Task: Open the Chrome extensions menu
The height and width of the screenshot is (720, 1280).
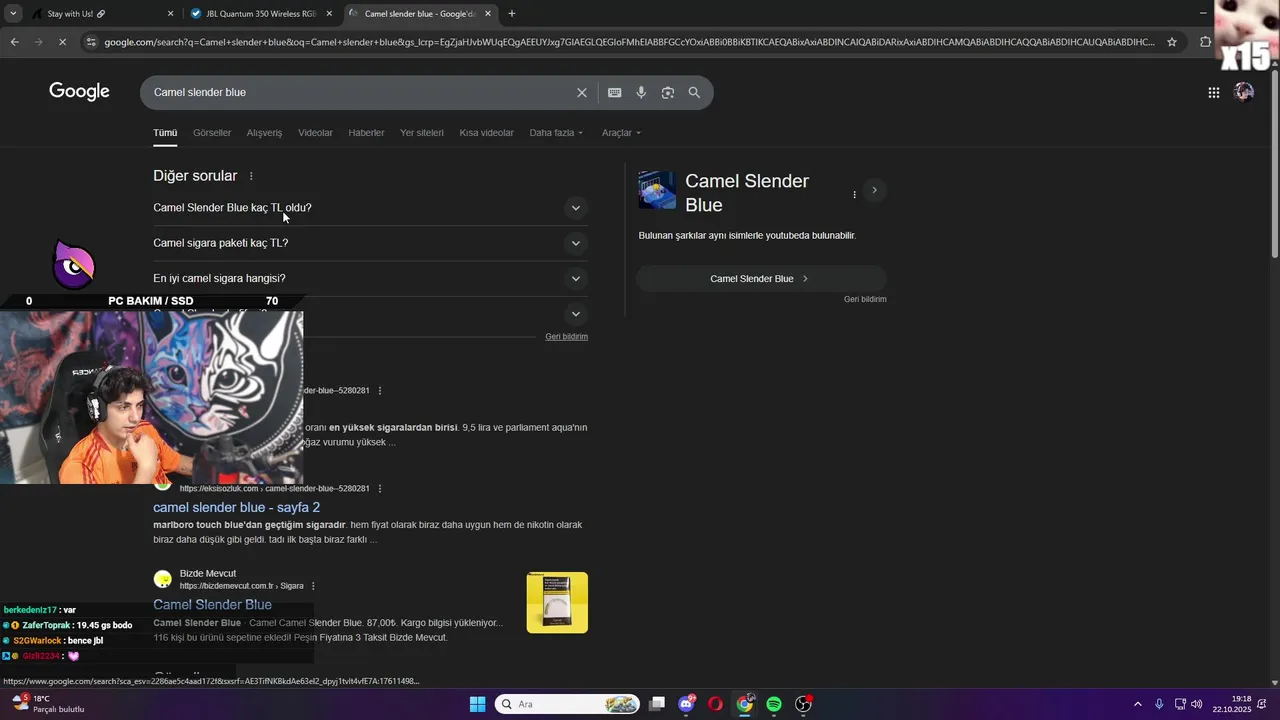Action: coord(1205,42)
